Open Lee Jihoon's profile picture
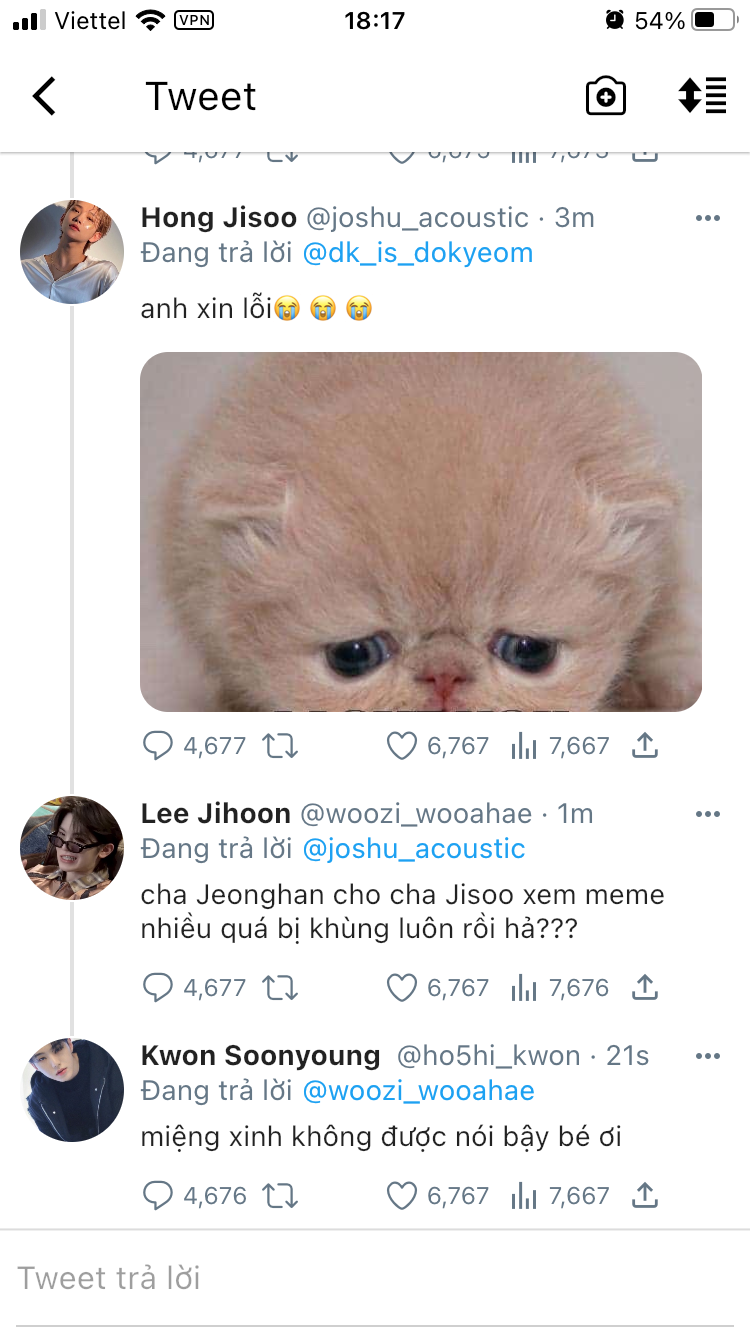 click(x=72, y=848)
